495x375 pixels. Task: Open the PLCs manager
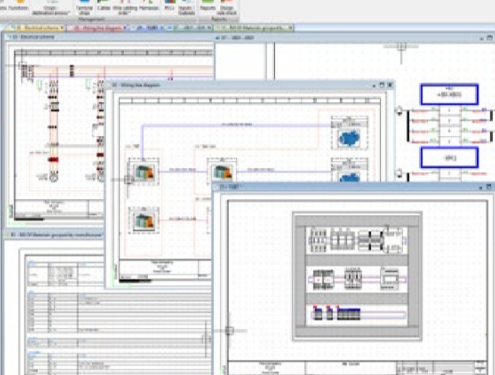point(169,5)
